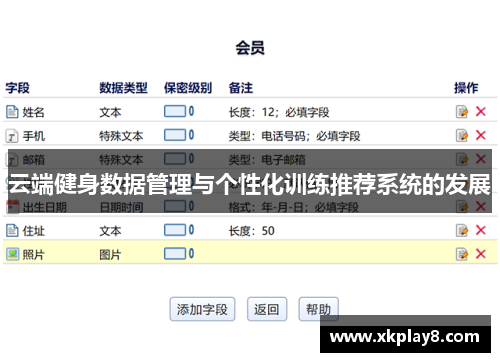The height and width of the screenshot is (362, 500).
Task: Edit the 出生日期 field
Action: click(x=462, y=207)
